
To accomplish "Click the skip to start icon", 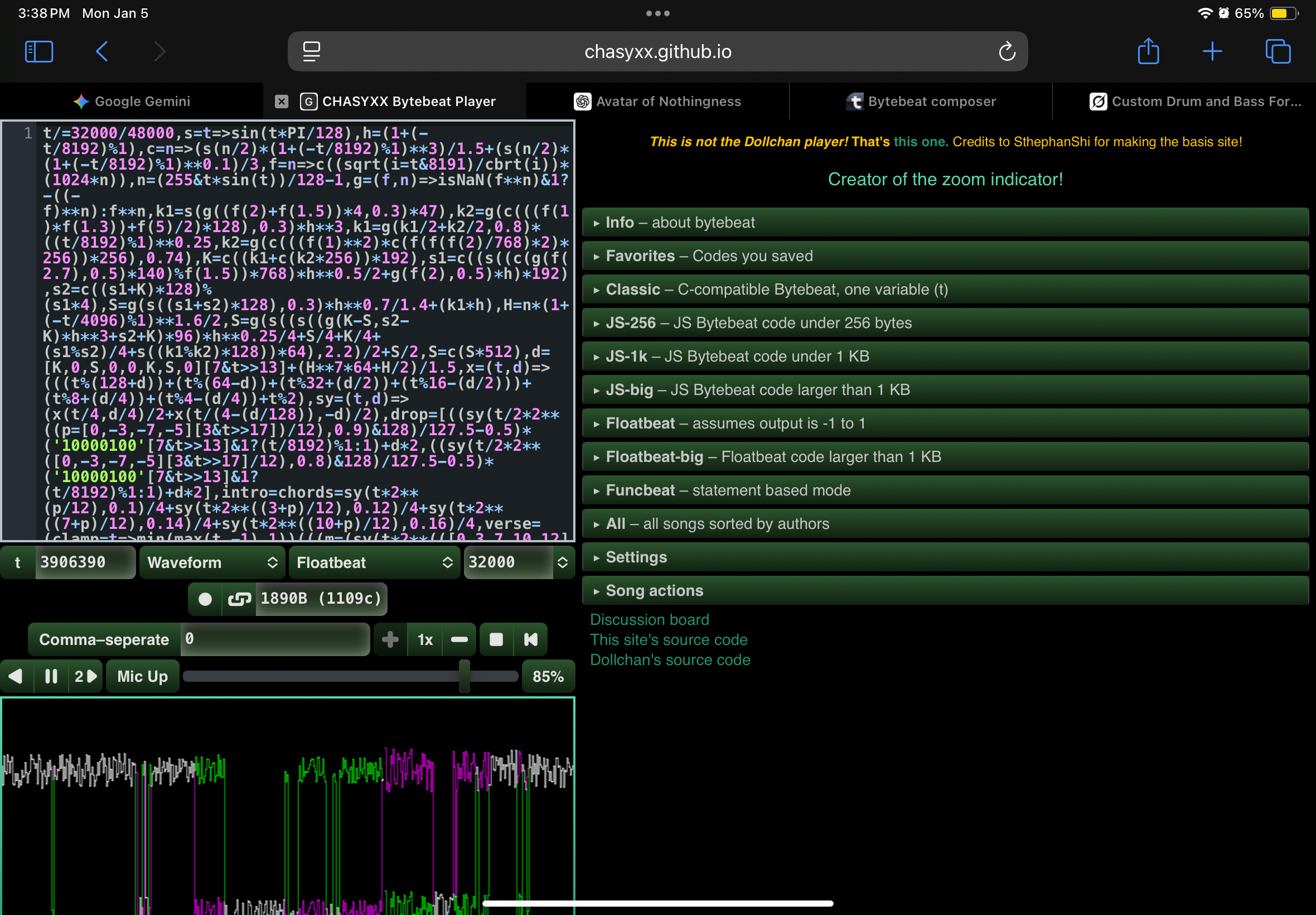I will (530, 639).
